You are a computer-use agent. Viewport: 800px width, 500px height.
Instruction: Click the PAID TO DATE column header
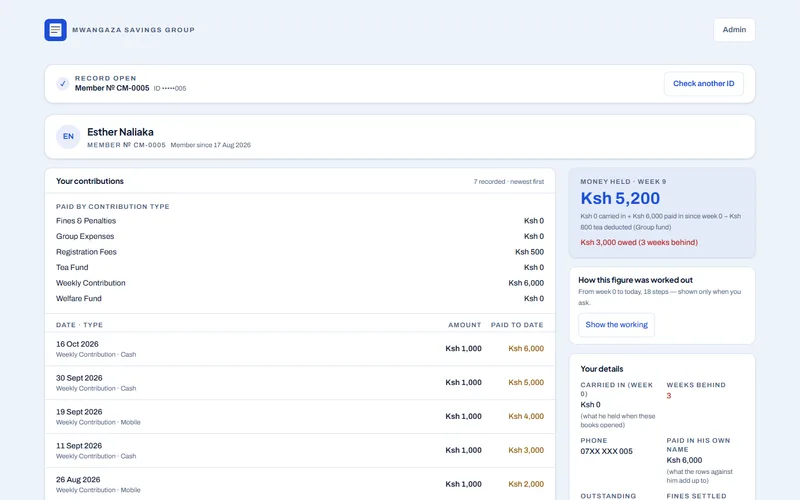[517, 325]
